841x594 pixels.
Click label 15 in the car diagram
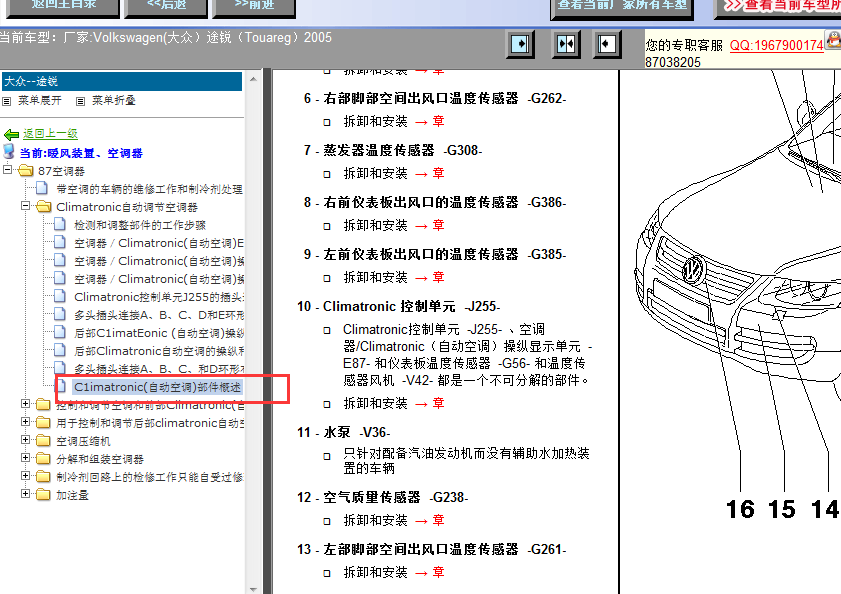781,509
